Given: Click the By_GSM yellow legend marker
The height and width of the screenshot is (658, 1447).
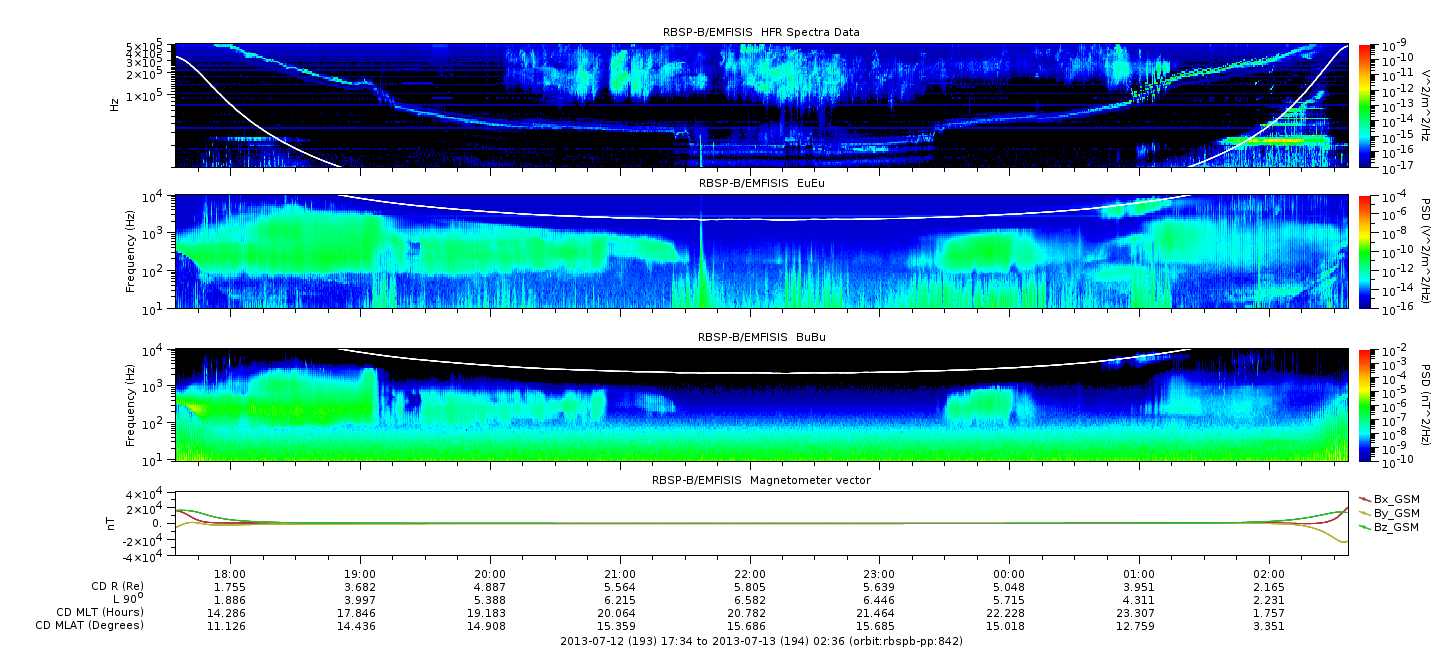Looking at the screenshot, I should pos(1364,512).
